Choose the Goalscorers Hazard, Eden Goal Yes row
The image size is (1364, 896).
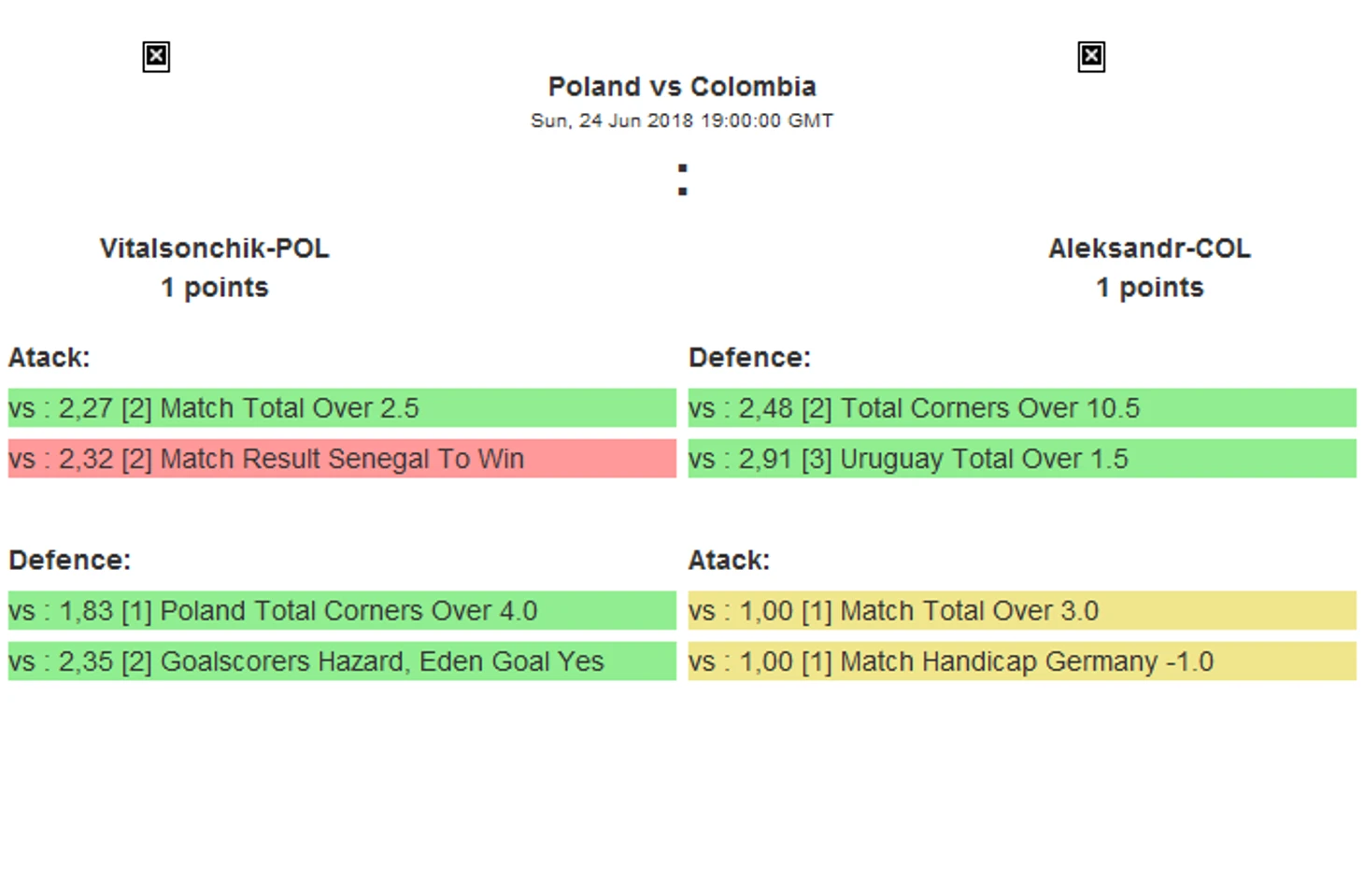click(342, 661)
